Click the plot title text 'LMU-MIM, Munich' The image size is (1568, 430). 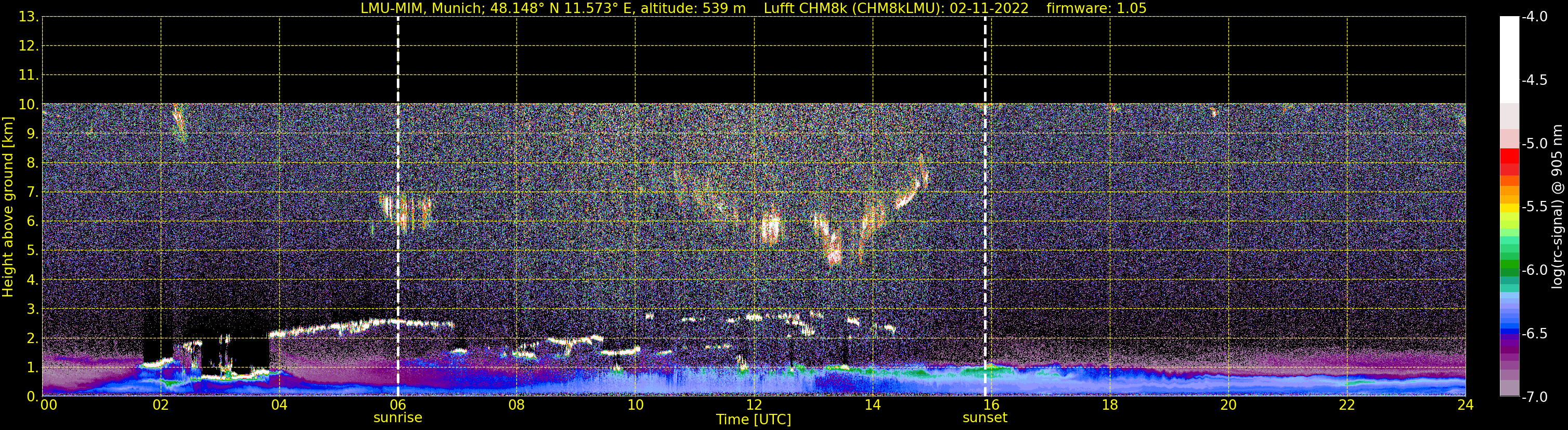coord(422,8)
